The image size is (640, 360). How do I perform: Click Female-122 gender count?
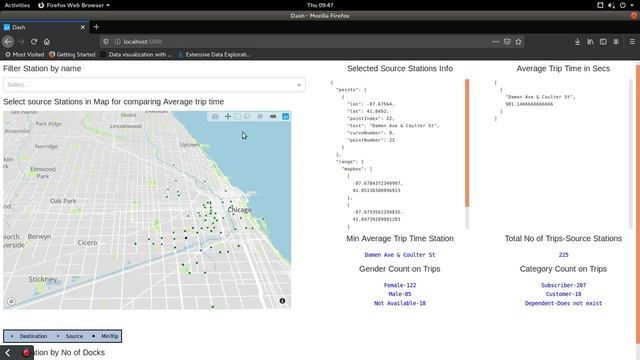[400, 285]
